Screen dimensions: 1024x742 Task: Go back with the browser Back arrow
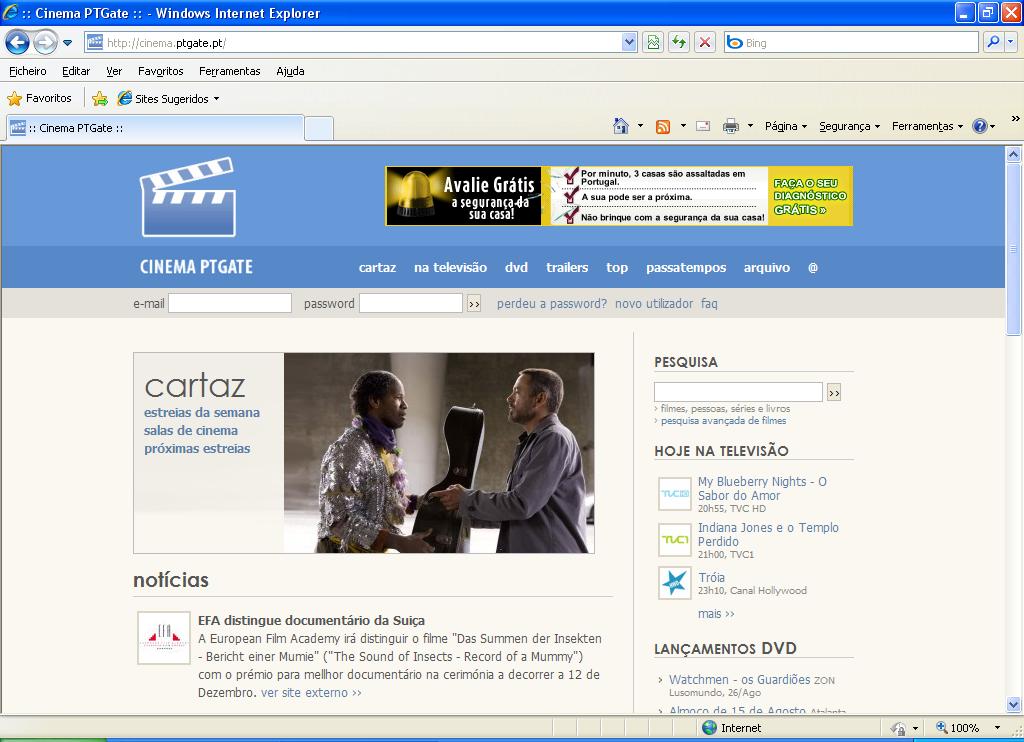click(x=18, y=43)
